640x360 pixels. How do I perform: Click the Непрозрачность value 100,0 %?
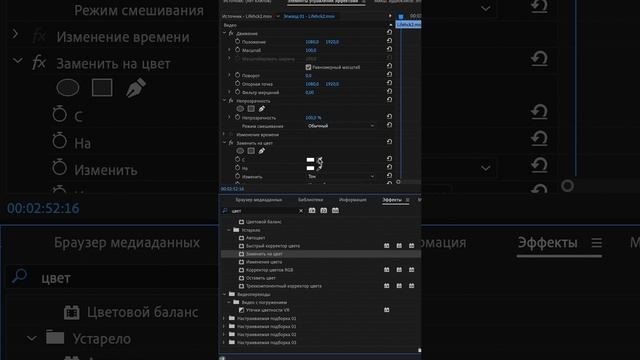pos(313,118)
